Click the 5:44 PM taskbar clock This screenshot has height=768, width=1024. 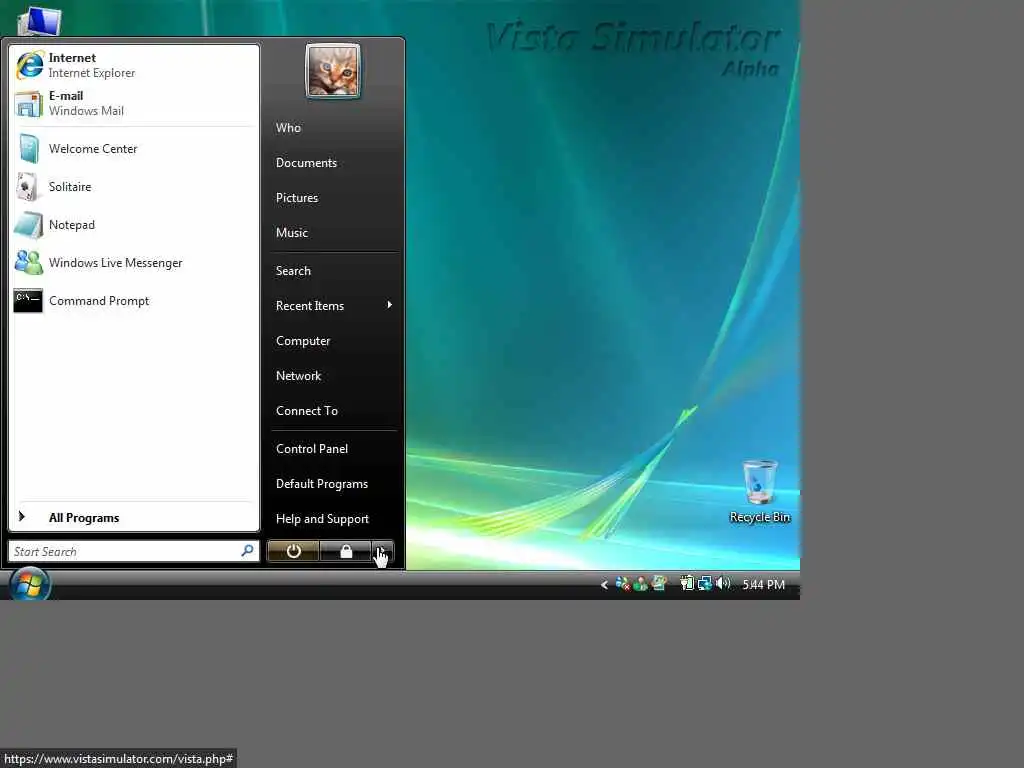(x=763, y=584)
